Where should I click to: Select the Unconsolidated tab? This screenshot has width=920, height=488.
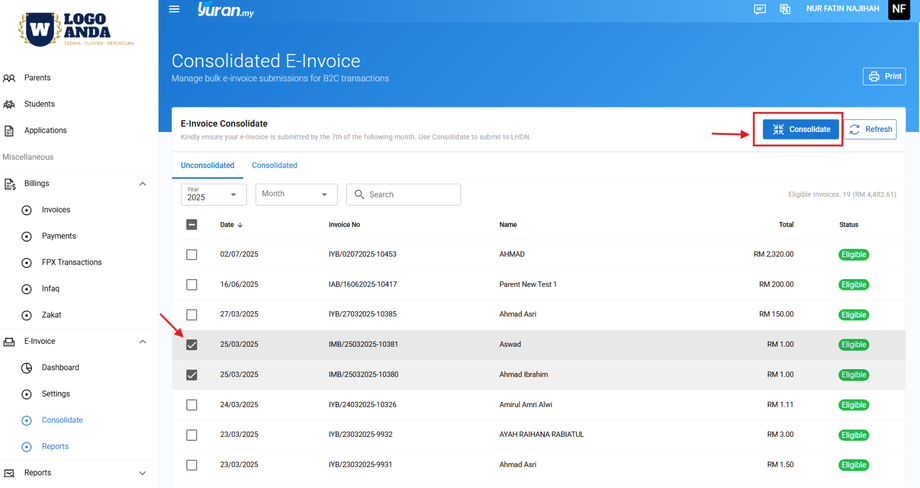tap(207, 165)
